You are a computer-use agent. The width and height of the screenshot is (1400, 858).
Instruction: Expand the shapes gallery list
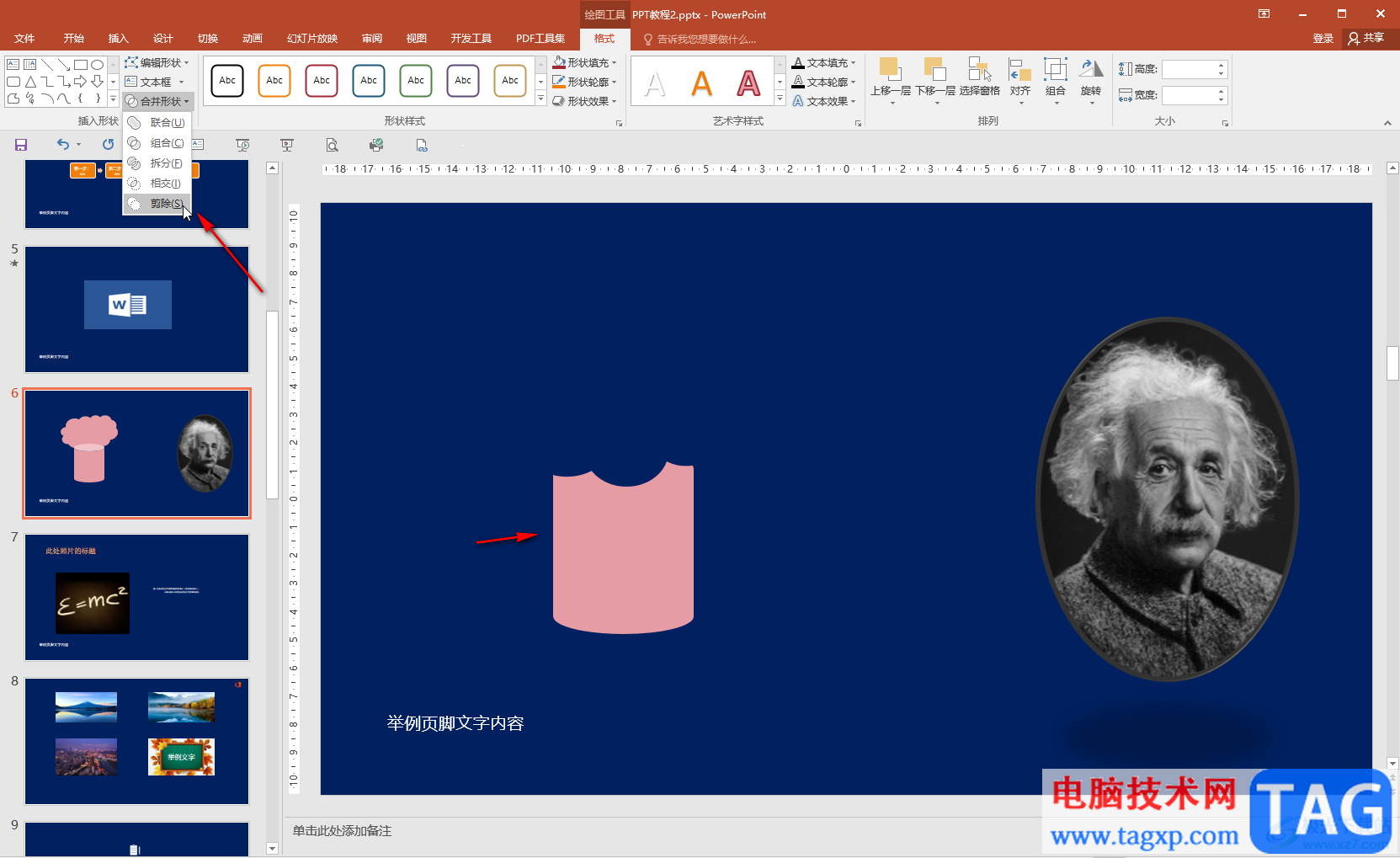tap(113, 99)
